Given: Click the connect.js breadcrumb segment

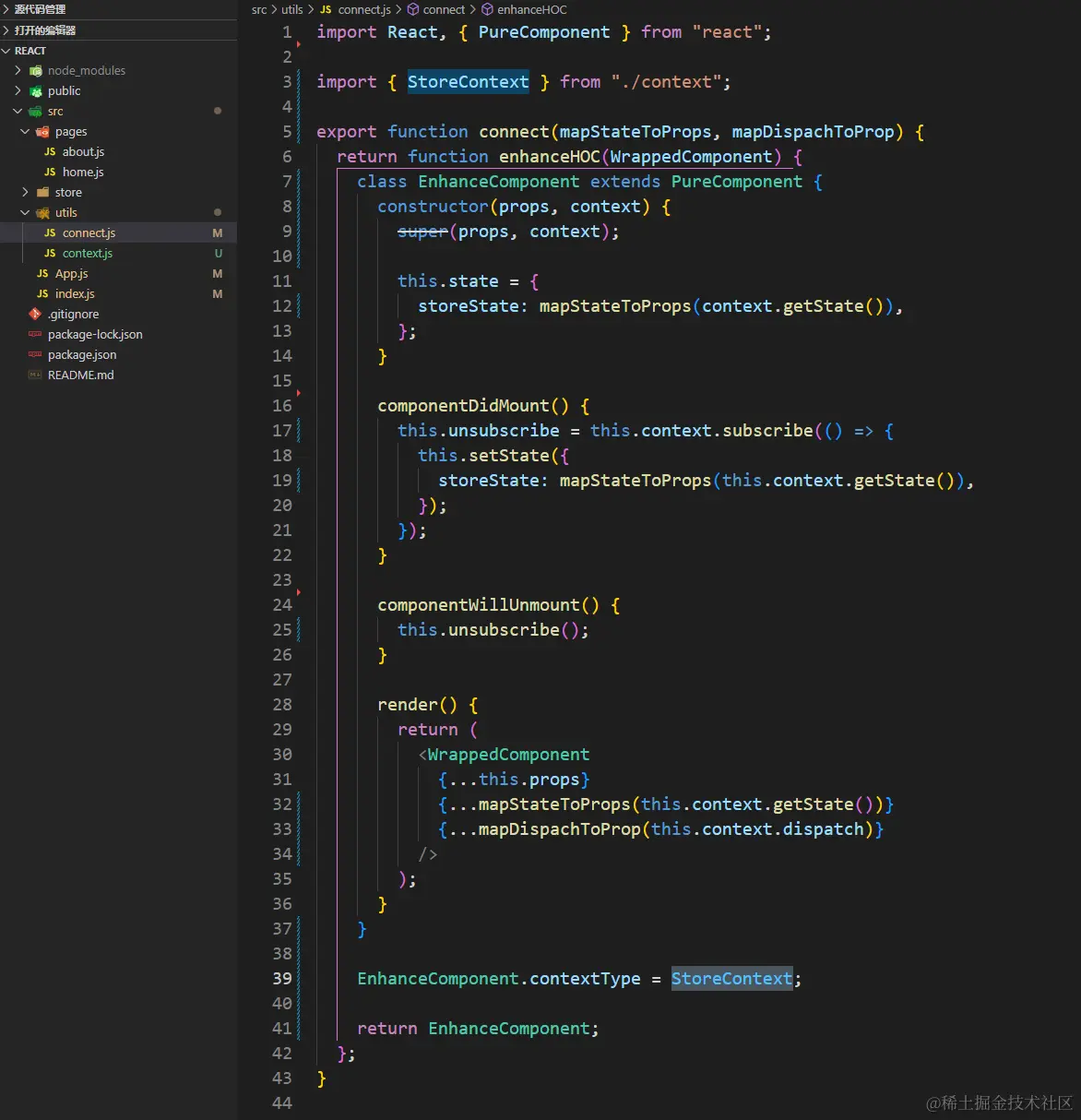Looking at the screenshot, I should (x=364, y=9).
